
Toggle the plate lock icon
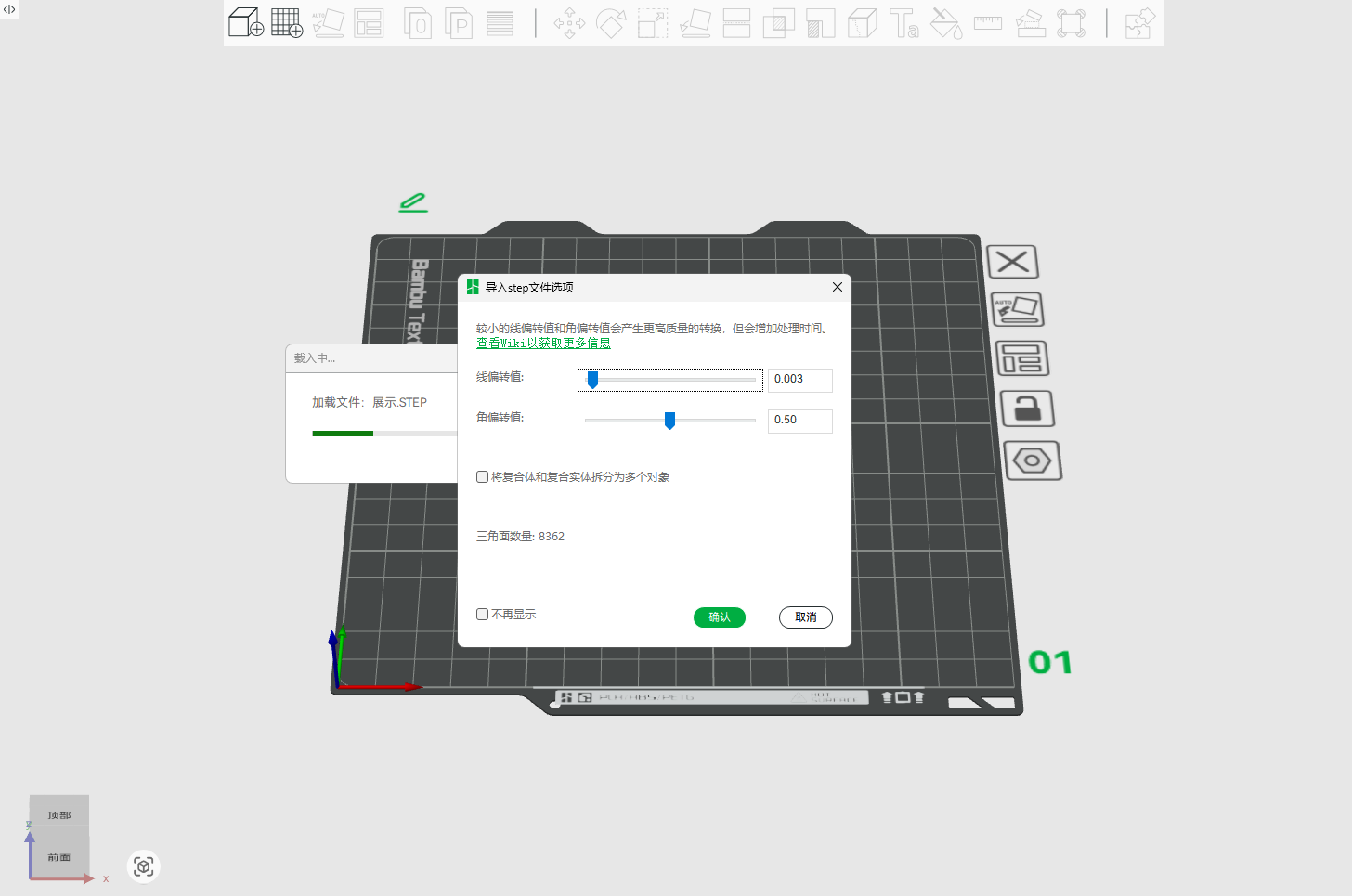pos(1027,409)
